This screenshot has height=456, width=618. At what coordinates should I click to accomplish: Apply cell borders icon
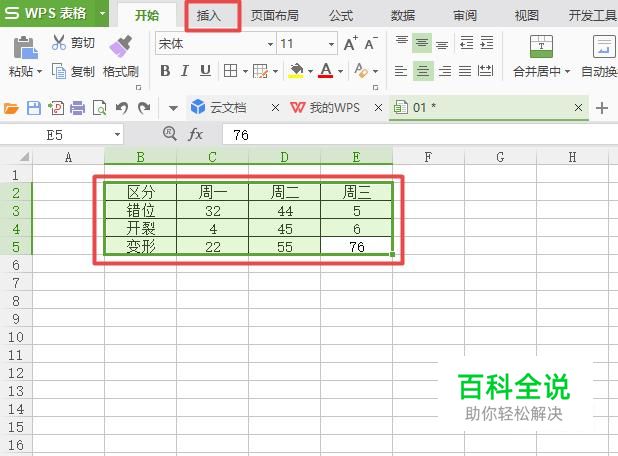(230, 71)
